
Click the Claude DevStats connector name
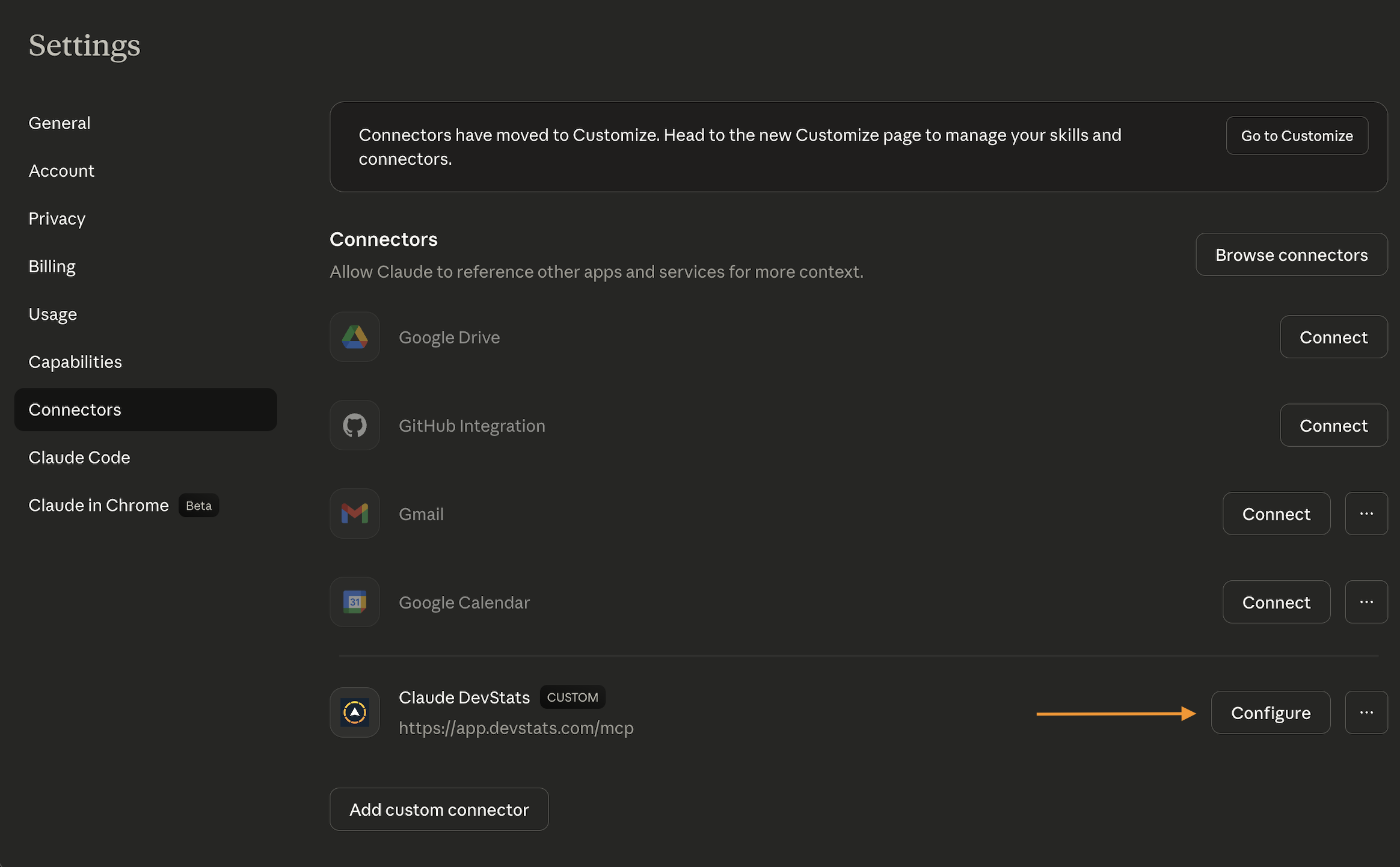(x=464, y=697)
